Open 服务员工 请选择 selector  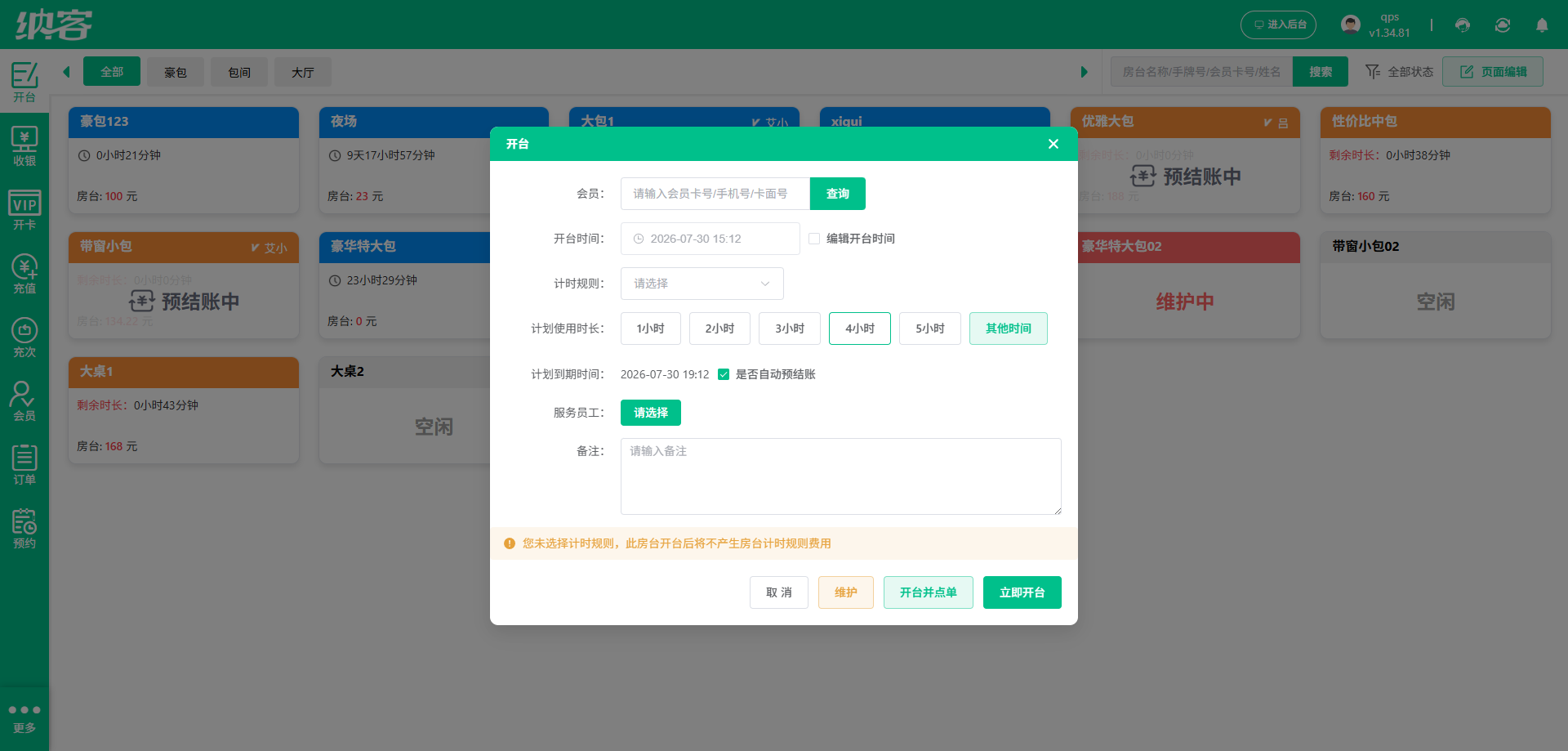click(651, 413)
